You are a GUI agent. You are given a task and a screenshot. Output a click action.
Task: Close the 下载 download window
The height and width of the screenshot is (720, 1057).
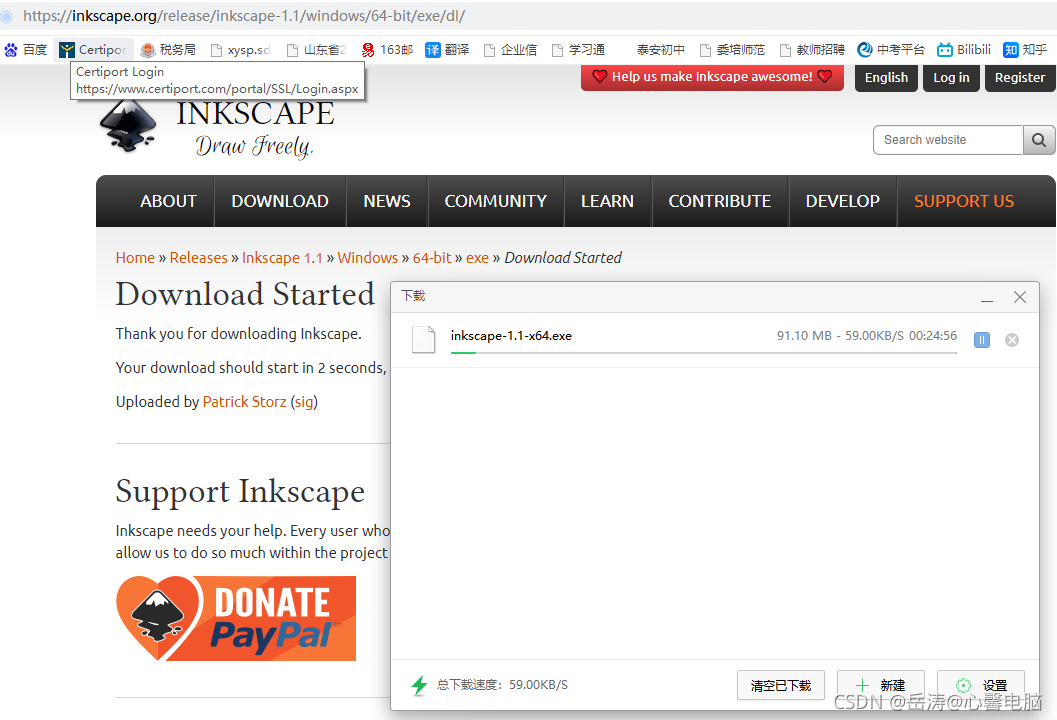tap(1020, 297)
